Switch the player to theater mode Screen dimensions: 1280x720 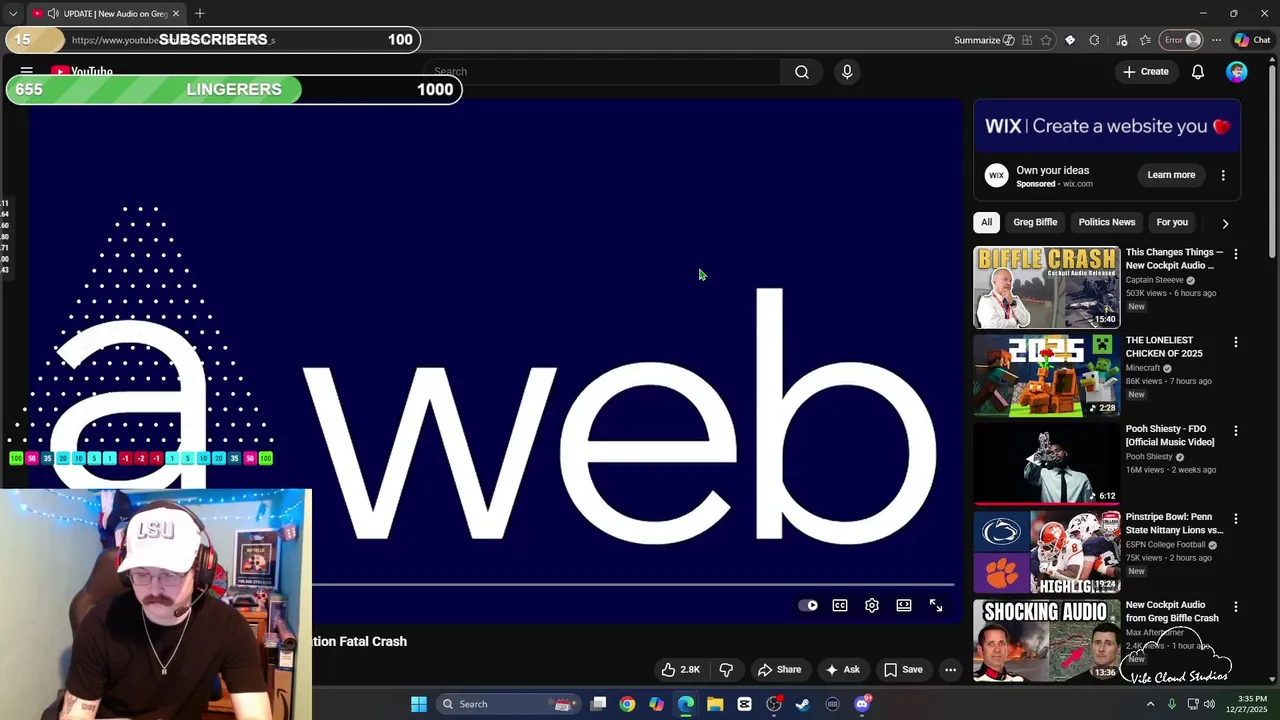tap(904, 606)
